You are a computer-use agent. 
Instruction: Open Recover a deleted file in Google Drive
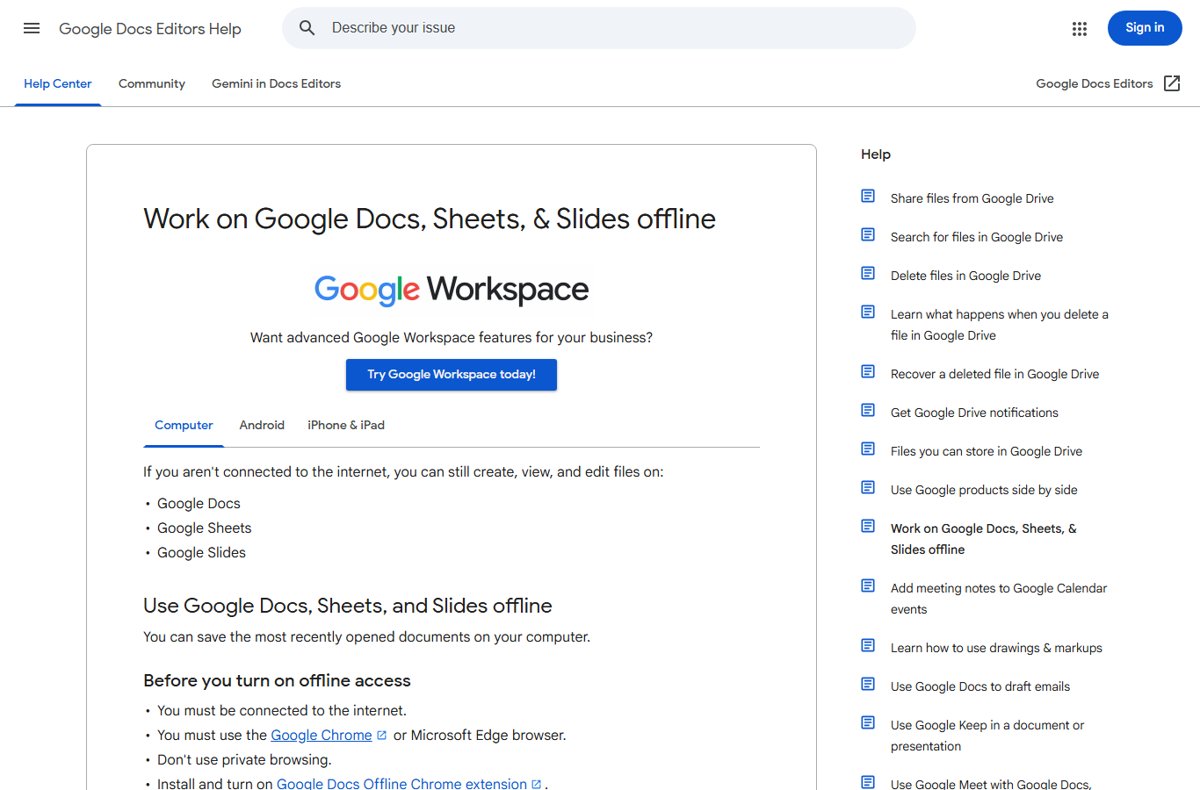pos(995,374)
